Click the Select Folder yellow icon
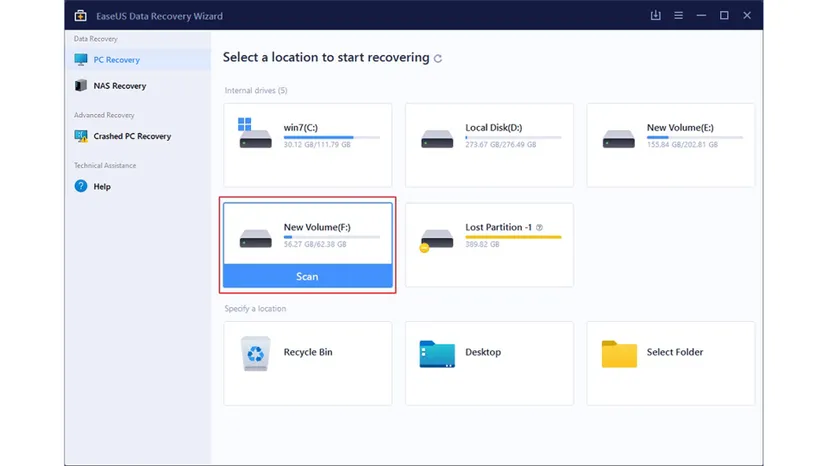Screen dimensions: 828x466 pos(619,353)
